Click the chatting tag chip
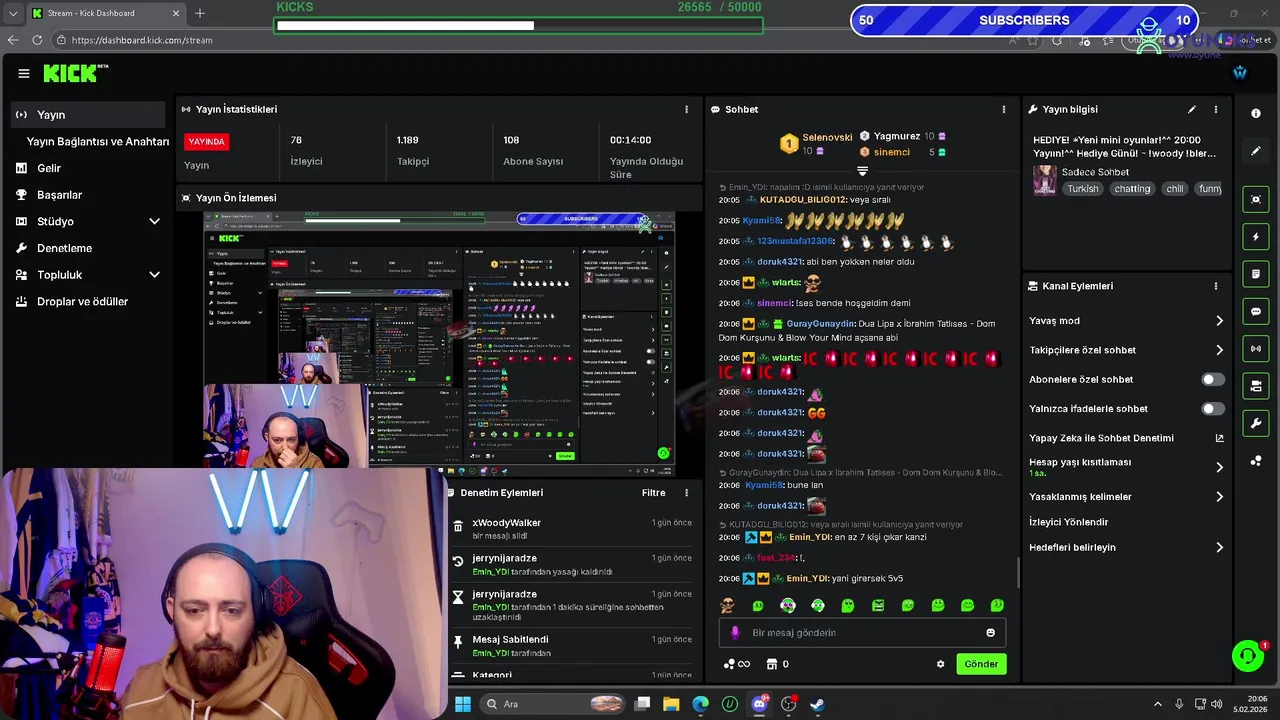The width and height of the screenshot is (1280, 720). point(1132,188)
